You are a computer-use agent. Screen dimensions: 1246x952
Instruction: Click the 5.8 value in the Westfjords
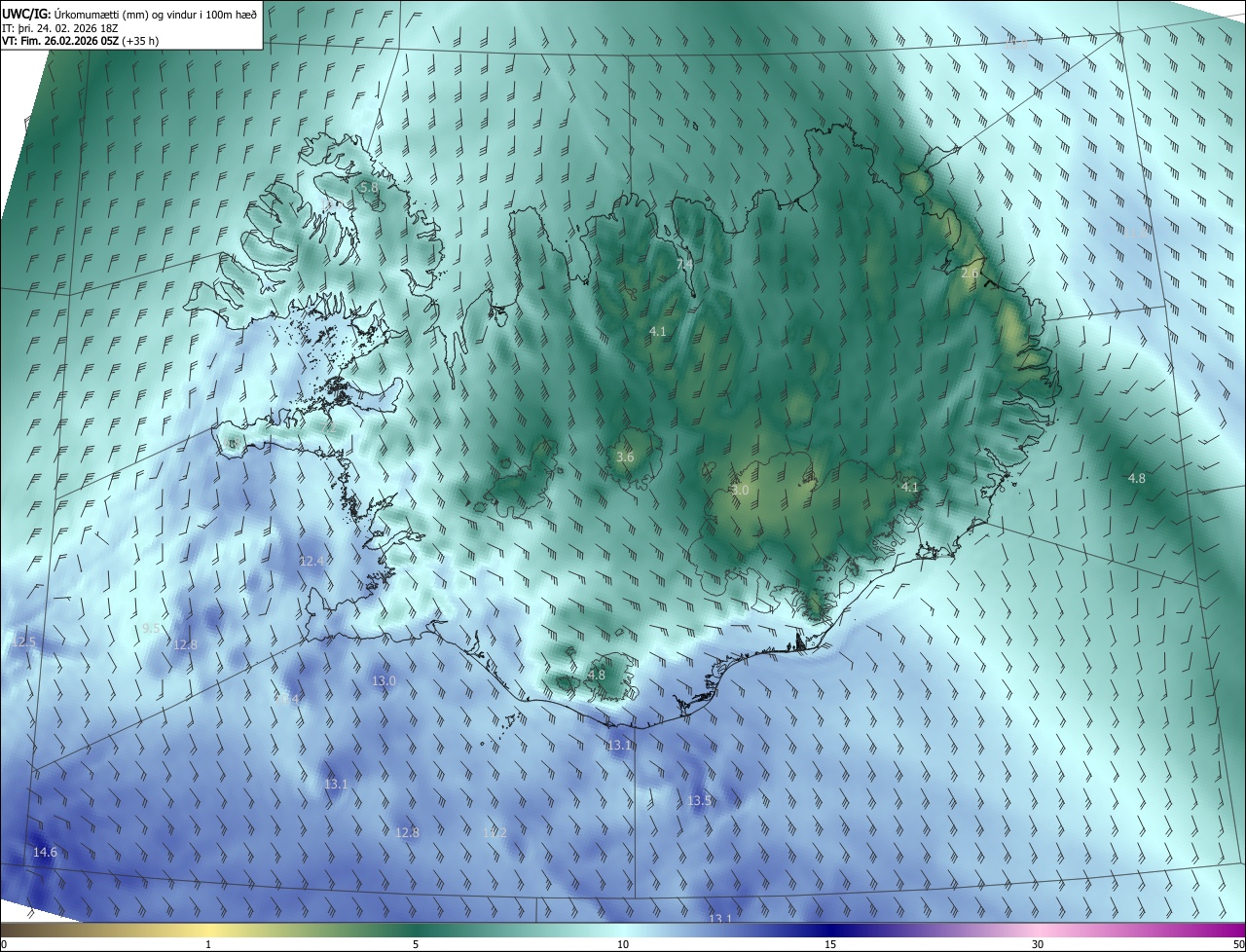[369, 187]
